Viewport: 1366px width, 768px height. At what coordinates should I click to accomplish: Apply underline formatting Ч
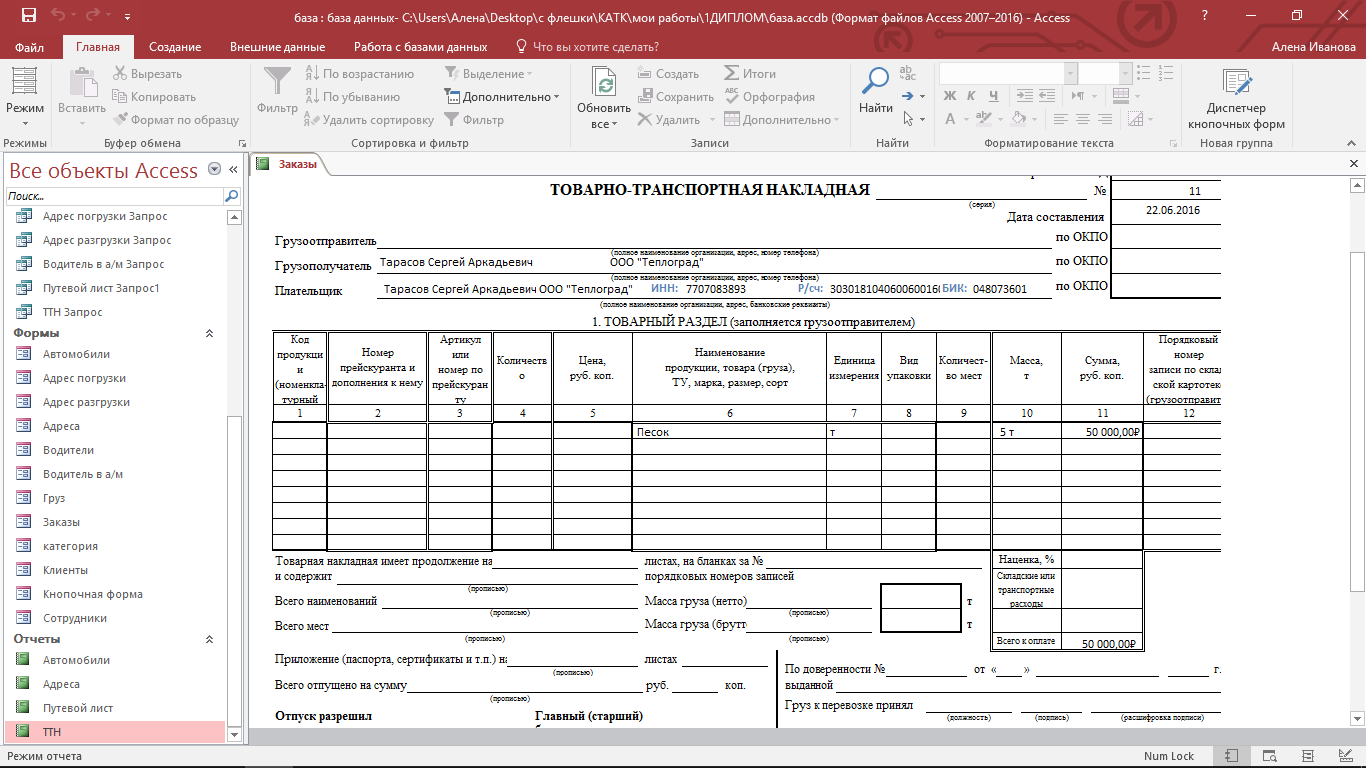point(993,96)
